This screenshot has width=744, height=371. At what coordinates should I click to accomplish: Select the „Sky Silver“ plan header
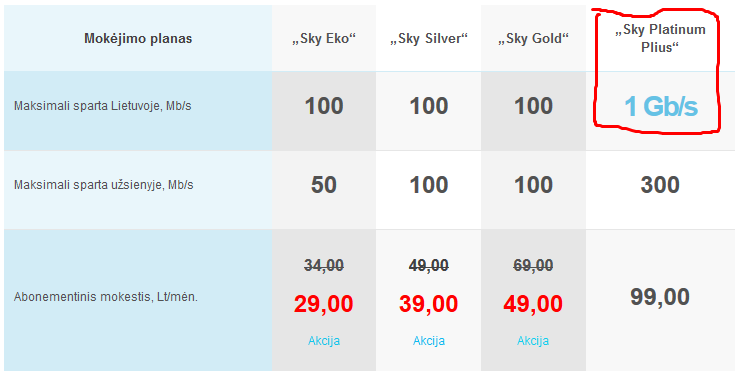428,39
